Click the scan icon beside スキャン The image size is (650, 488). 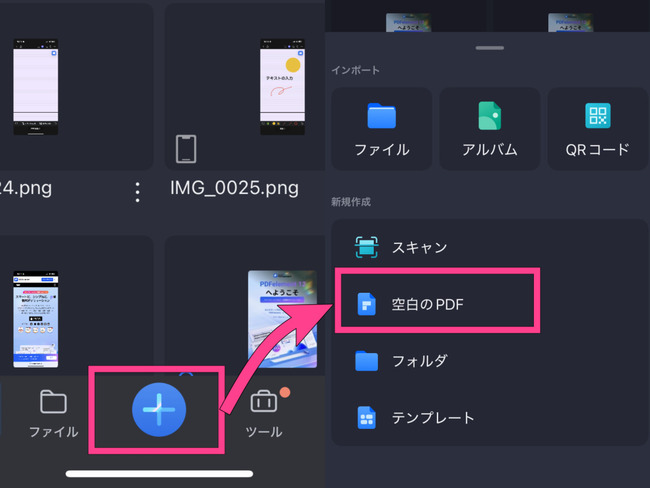click(366, 247)
